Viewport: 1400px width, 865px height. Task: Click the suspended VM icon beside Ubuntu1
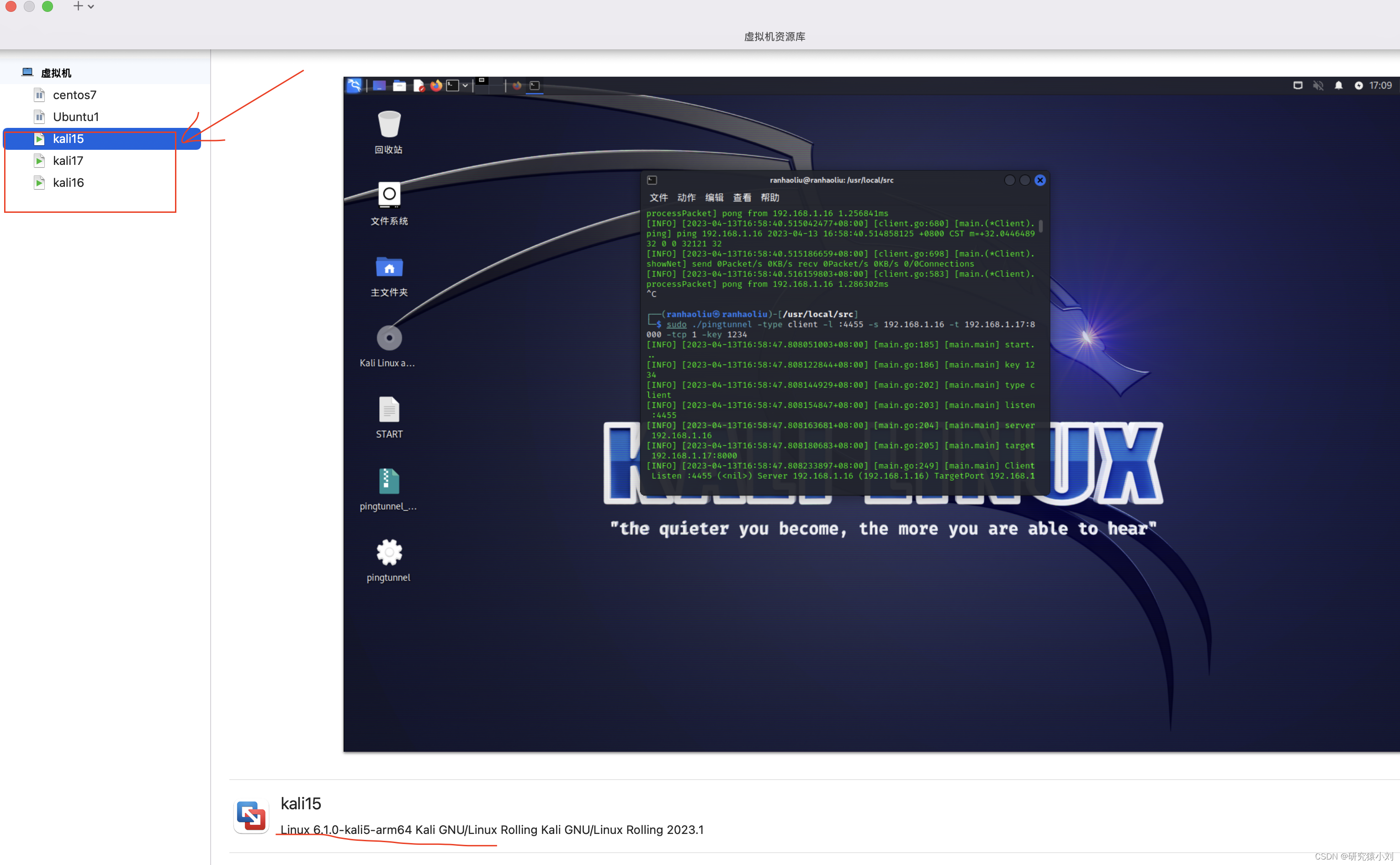point(39,117)
